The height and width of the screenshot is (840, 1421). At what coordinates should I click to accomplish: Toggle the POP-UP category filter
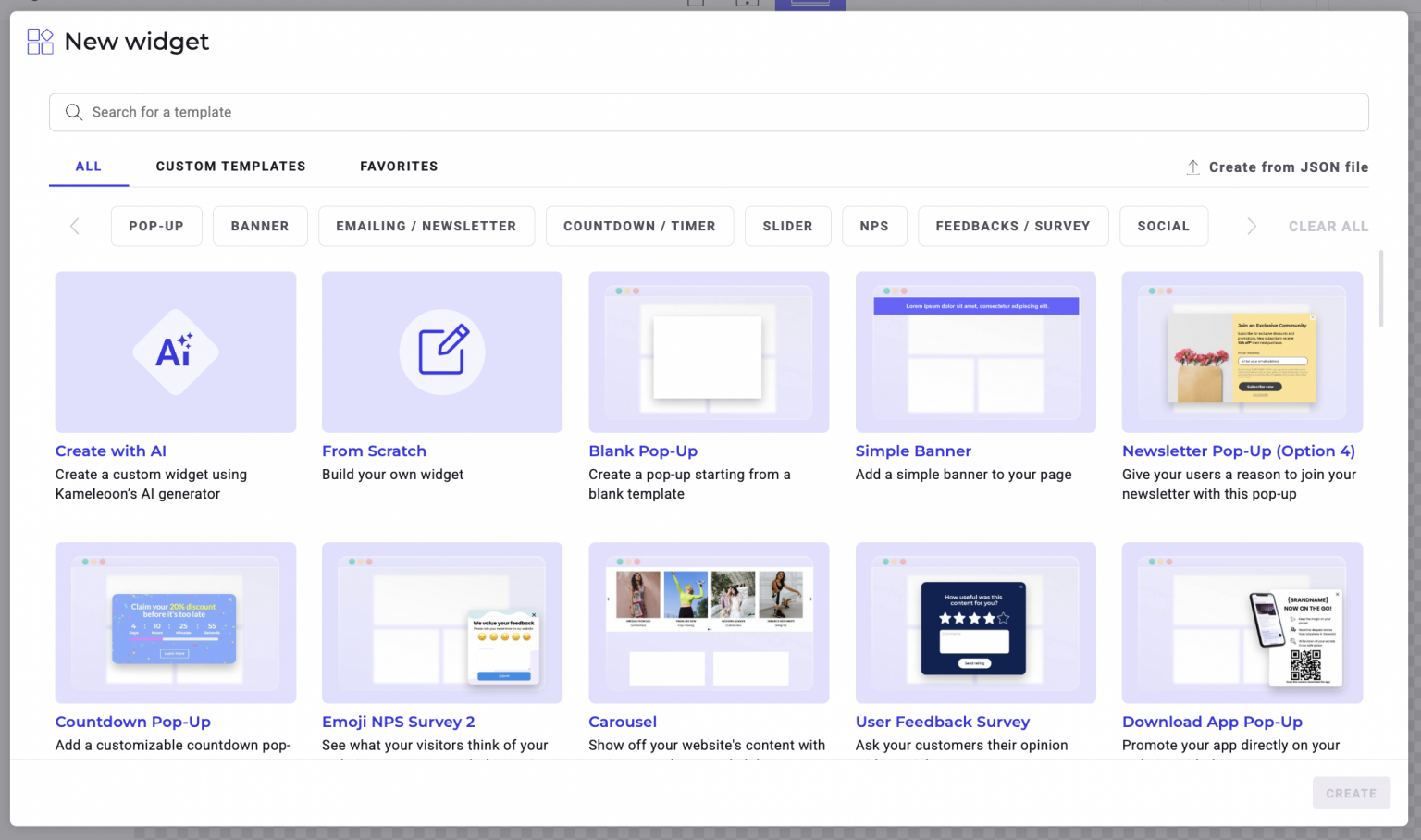[x=156, y=226]
